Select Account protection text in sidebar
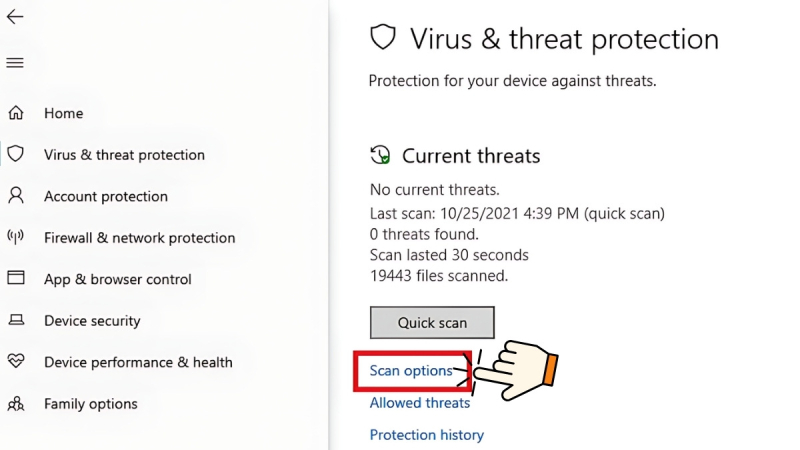Viewport: 800px width, 450px height. (x=105, y=197)
